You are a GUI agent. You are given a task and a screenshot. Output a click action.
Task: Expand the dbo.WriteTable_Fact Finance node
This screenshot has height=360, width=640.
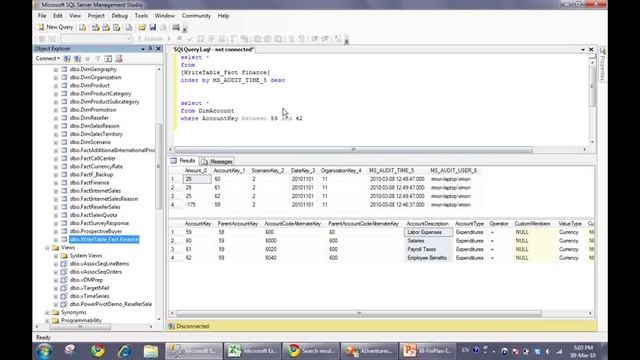[x=56, y=240]
